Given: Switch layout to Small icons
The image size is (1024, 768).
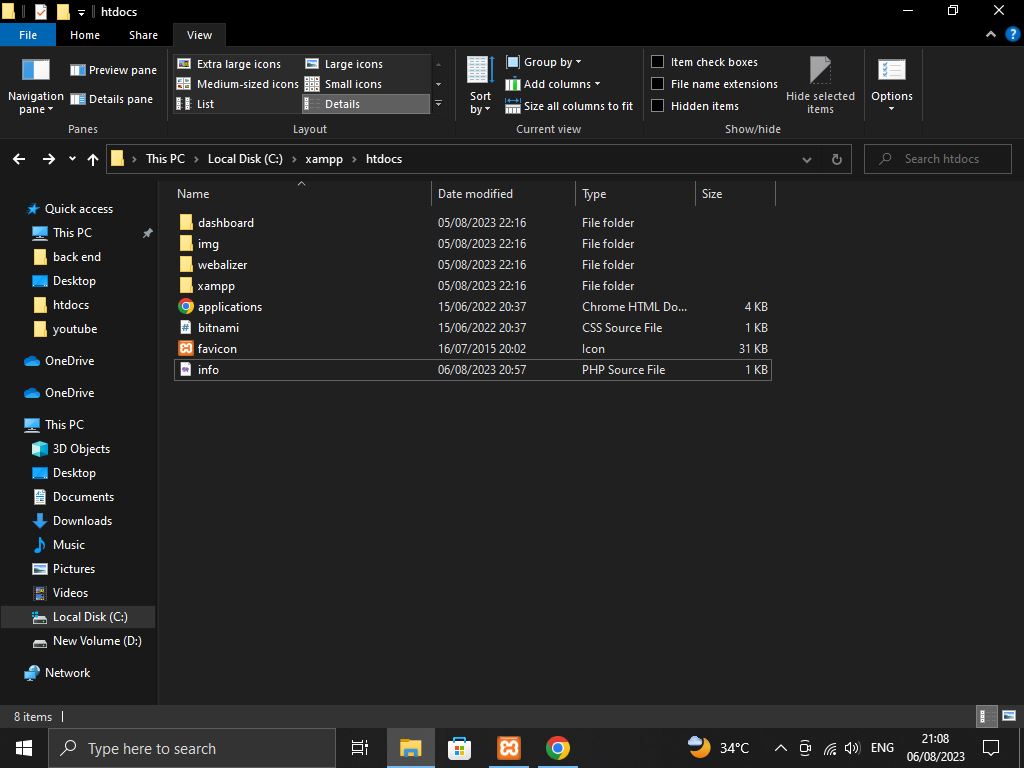Looking at the screenshot, I should (x=343, y=84).
